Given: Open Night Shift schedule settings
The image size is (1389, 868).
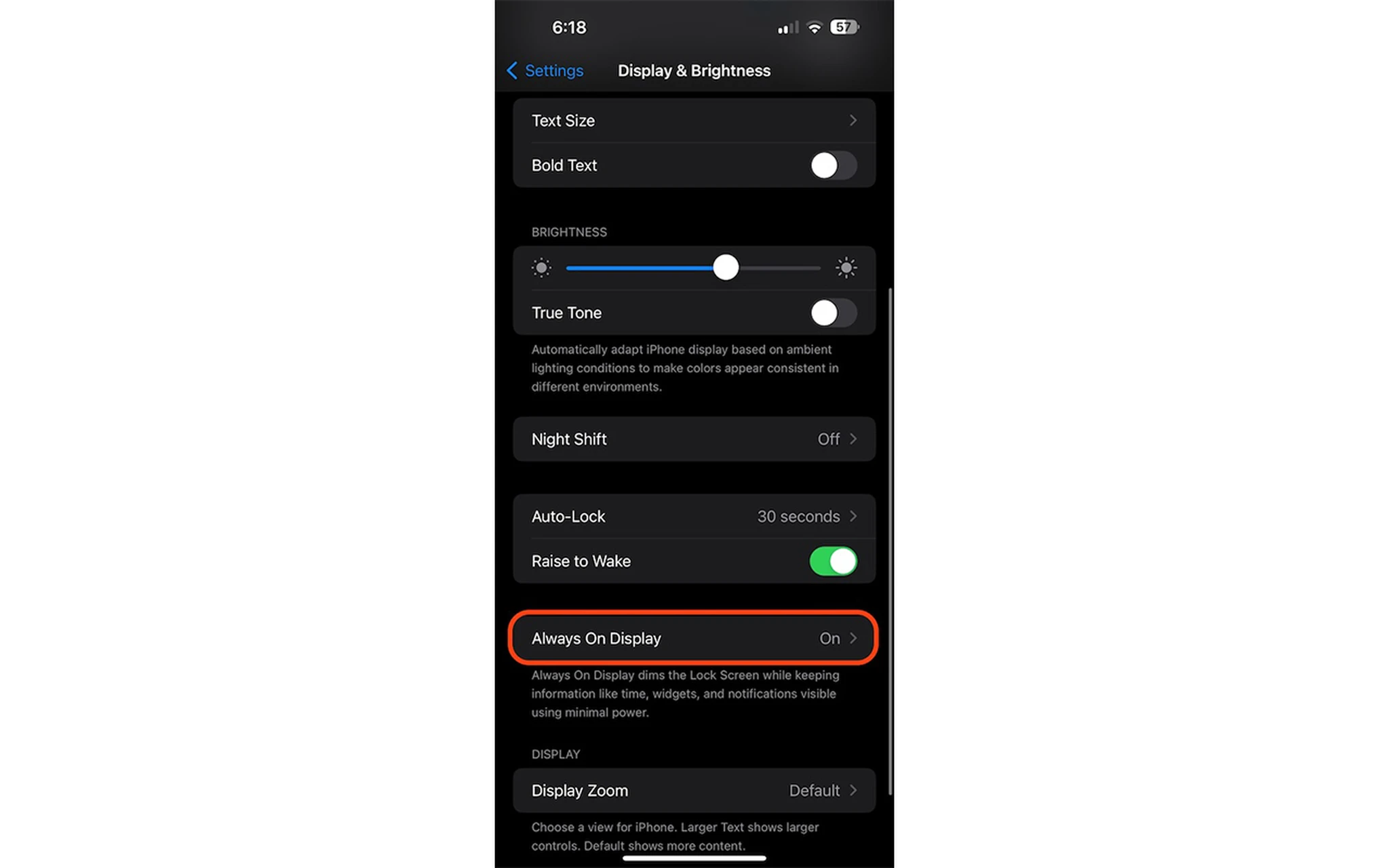Looking at the screenshot, I should (694, 438).
